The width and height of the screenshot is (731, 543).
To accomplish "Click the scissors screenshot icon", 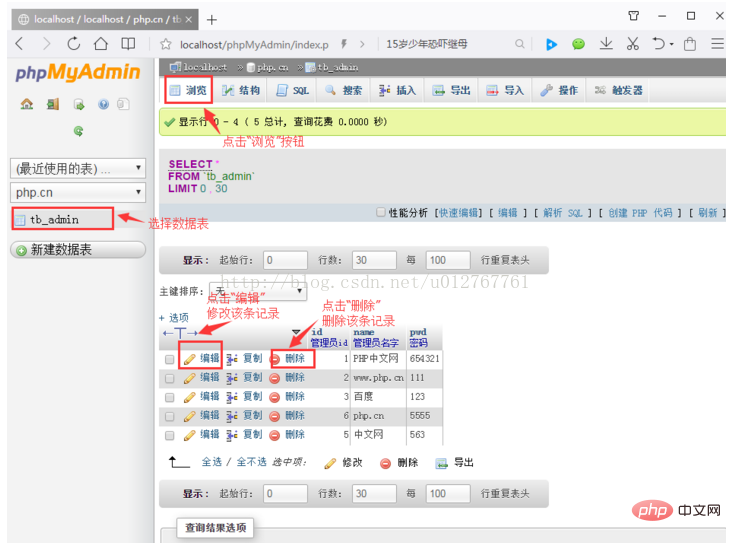I will (x=633, y=44).
